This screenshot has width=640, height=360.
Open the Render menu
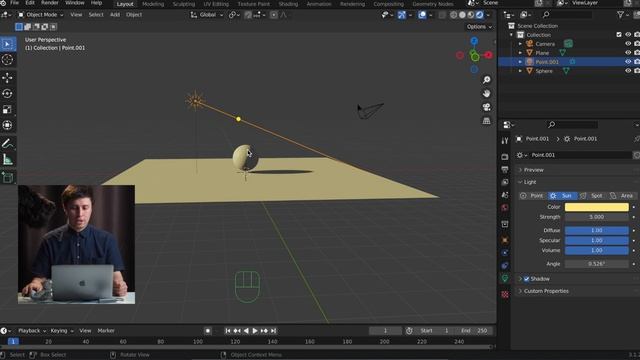tap(50, 3)
